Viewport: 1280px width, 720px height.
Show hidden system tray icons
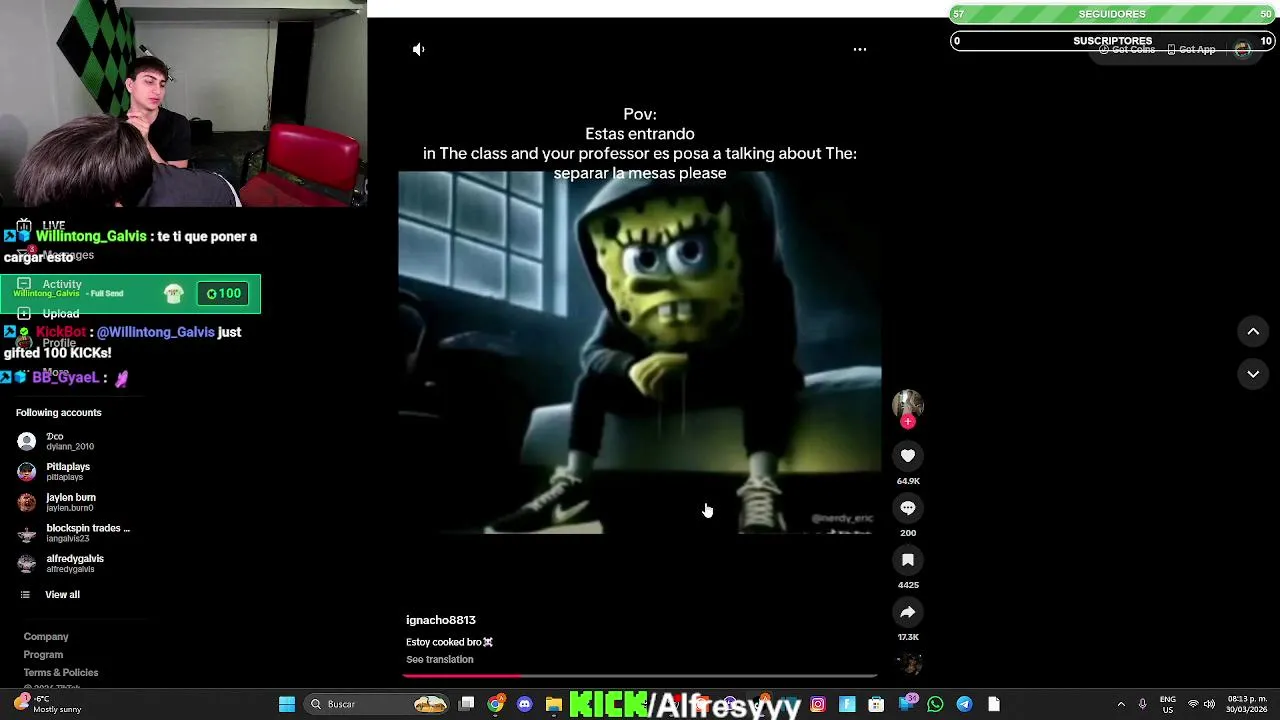tap(1121, 704)
